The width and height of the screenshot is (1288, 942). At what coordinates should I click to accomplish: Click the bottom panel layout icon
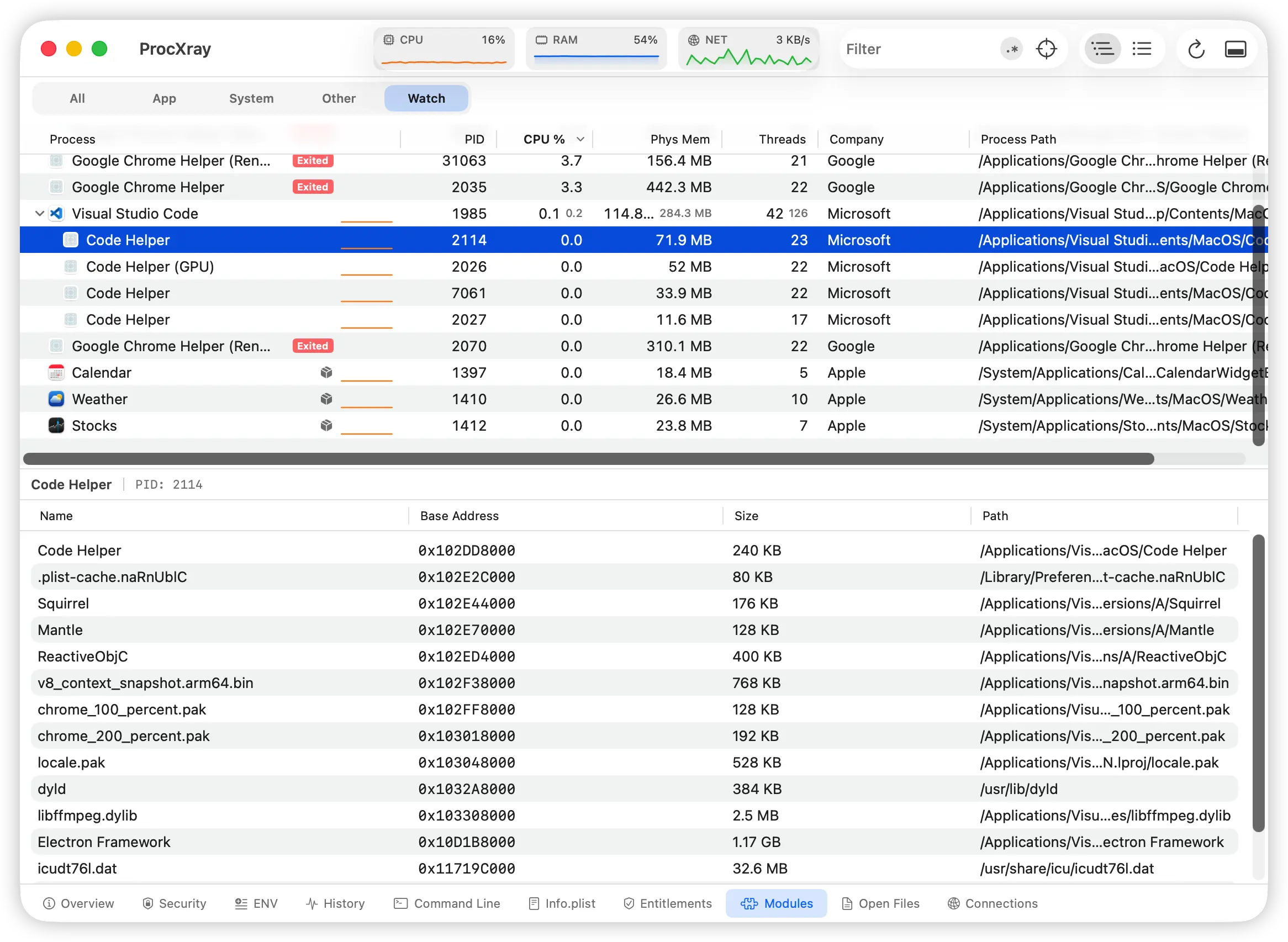(1236, 49)
